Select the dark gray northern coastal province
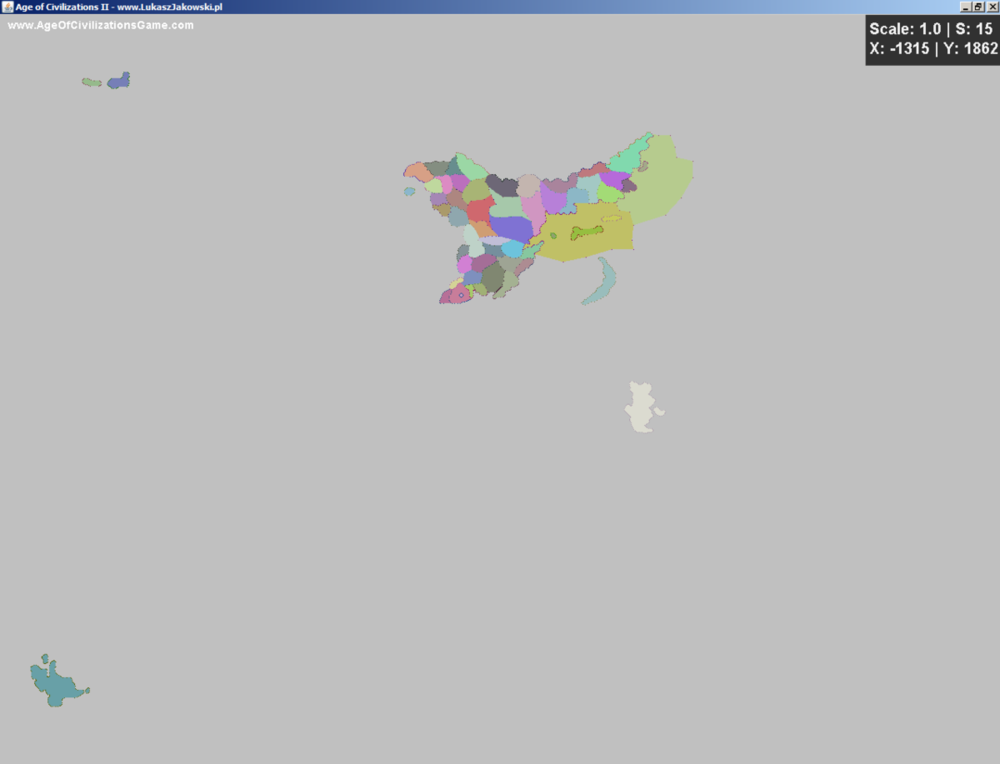1000x764 pixels. pyautogui.click(x=503, y=186)
